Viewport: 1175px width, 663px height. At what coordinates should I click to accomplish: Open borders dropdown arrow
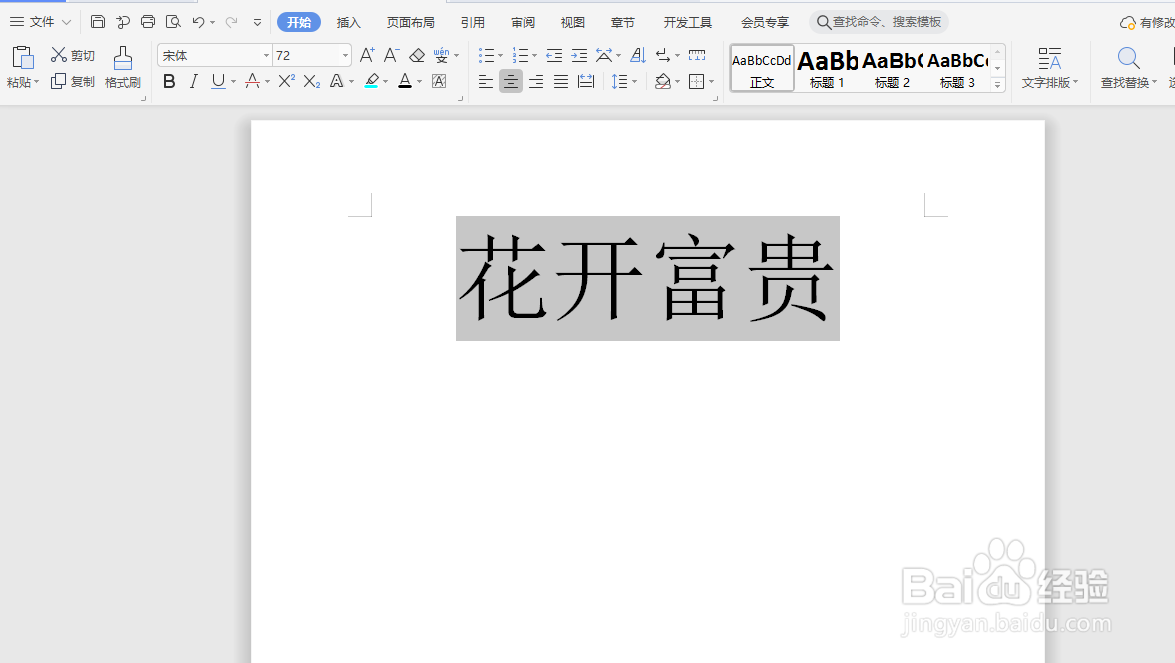(711, 81)
